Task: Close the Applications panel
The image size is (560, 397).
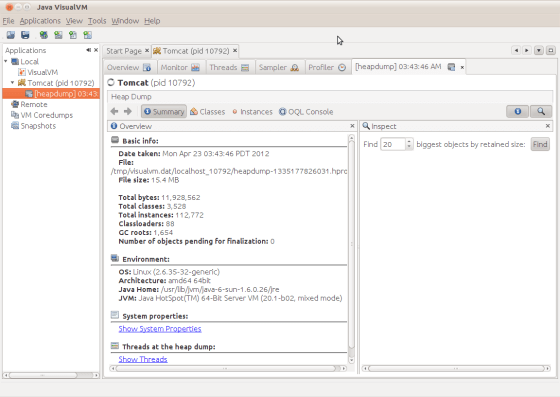Action: click(x=96, y=50)
